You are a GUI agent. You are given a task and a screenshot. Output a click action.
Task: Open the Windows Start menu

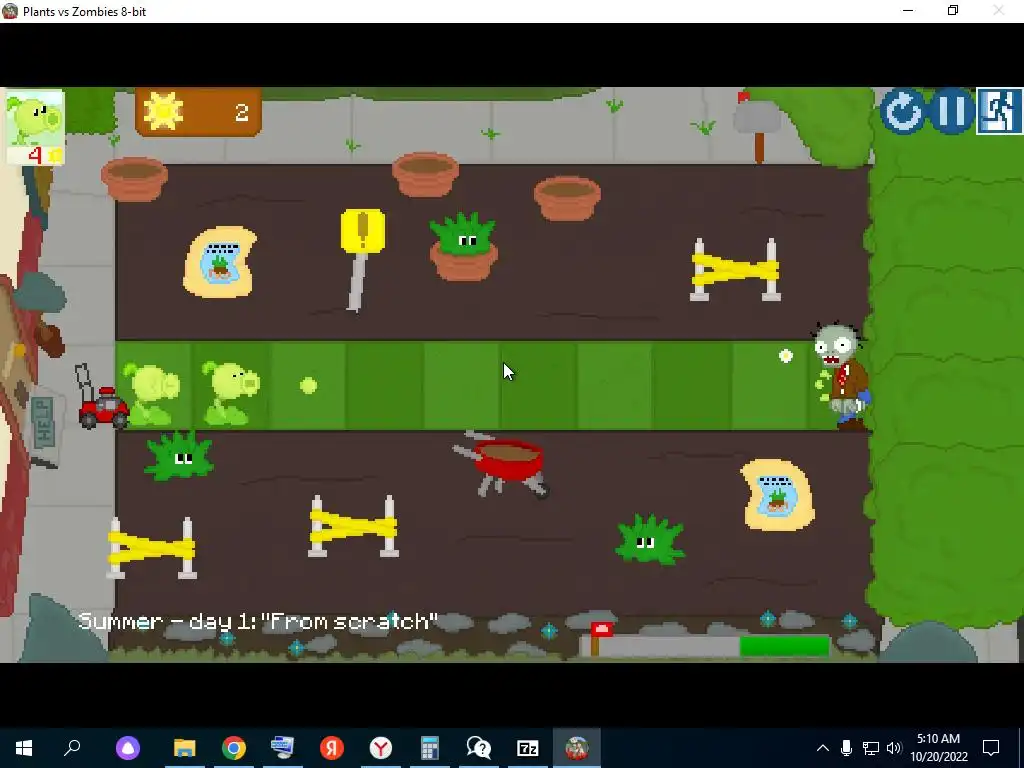point(24,748)
